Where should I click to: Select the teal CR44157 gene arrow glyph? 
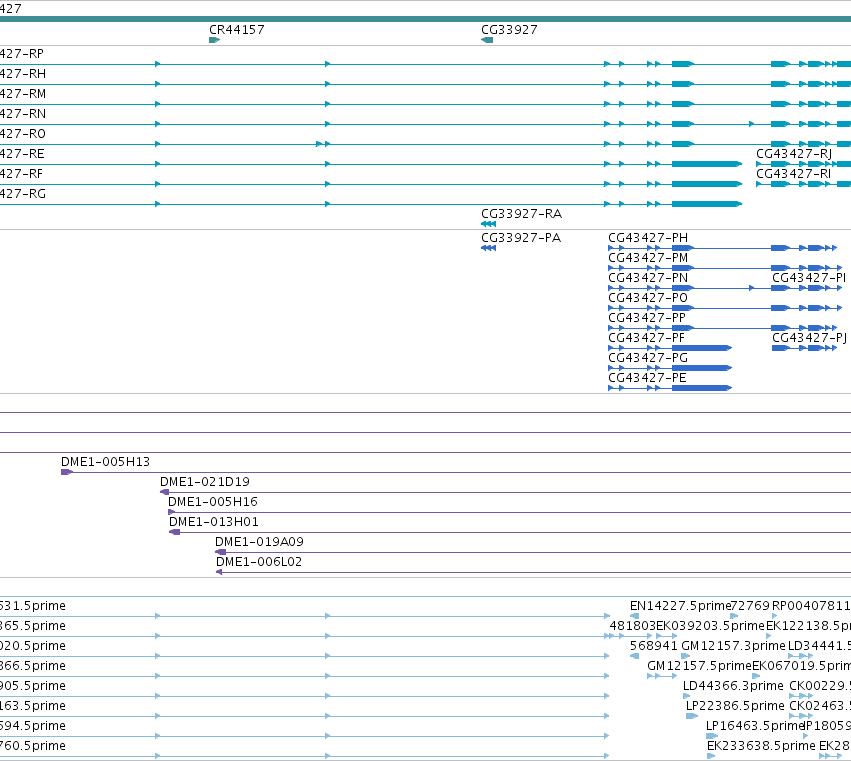(214, 40)
